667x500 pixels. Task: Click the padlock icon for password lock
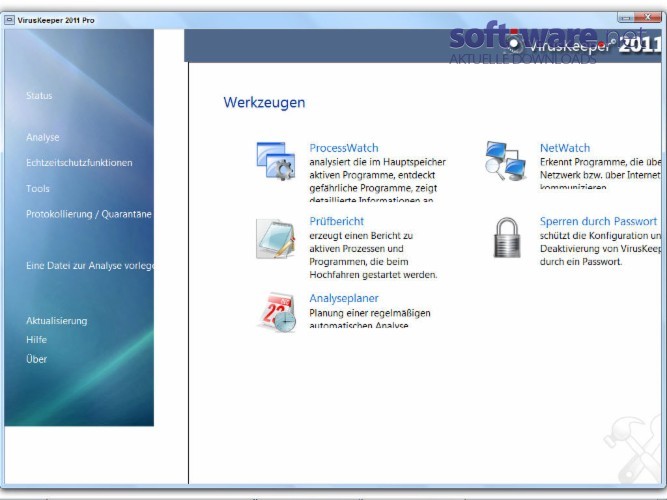(507, 237)
